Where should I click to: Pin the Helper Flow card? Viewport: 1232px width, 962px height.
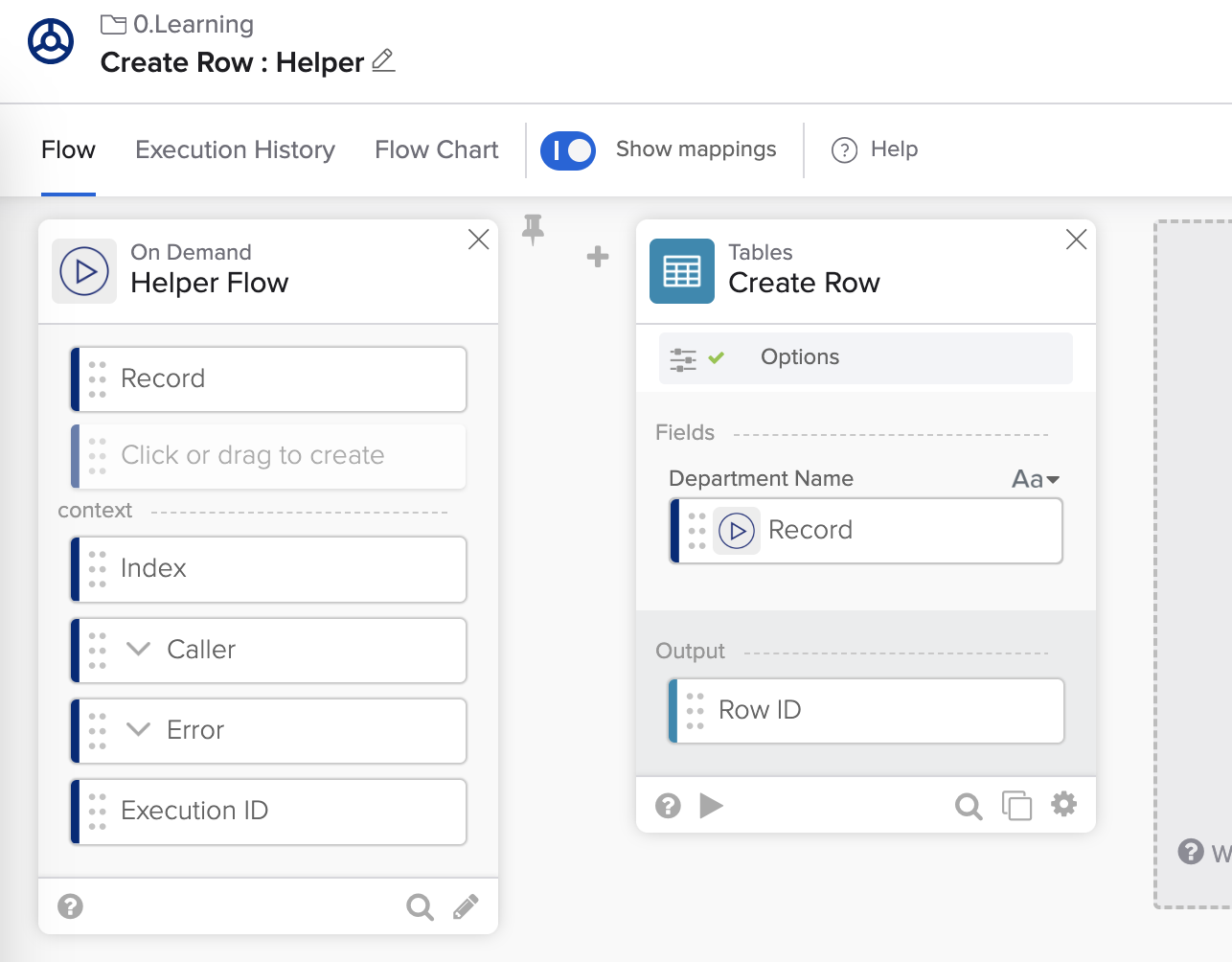click(x=533, y=231)
